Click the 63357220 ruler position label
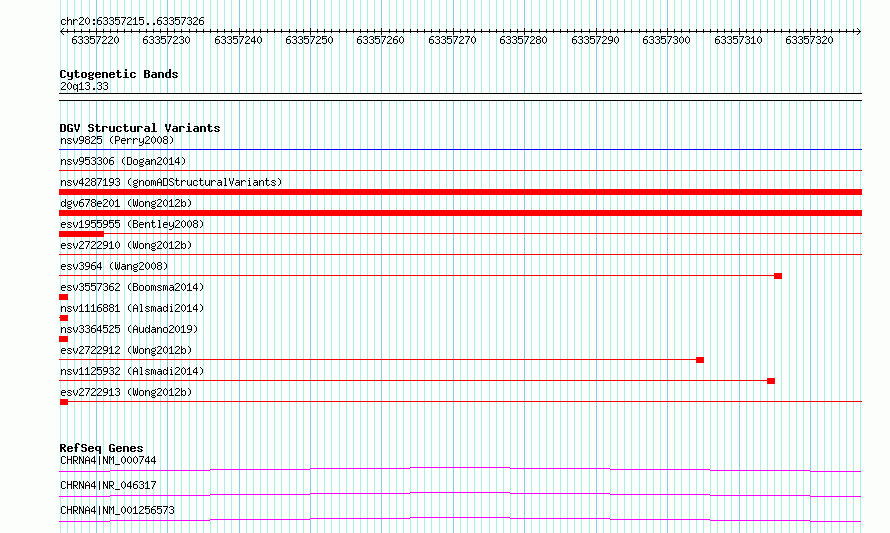Screen dimensions: 890x533 (95, 40)
